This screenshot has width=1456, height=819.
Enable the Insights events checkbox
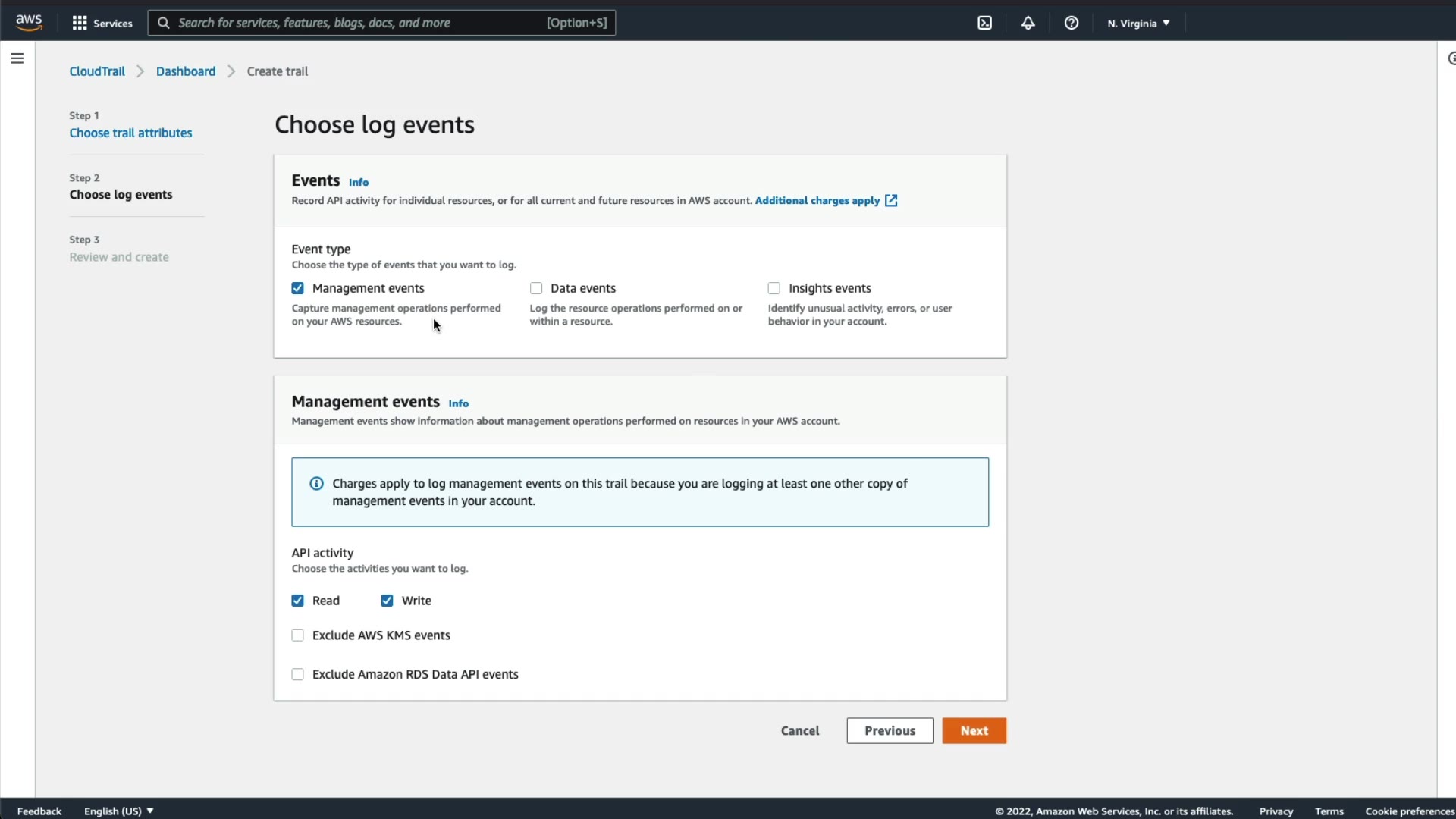[x=773, y=288]
